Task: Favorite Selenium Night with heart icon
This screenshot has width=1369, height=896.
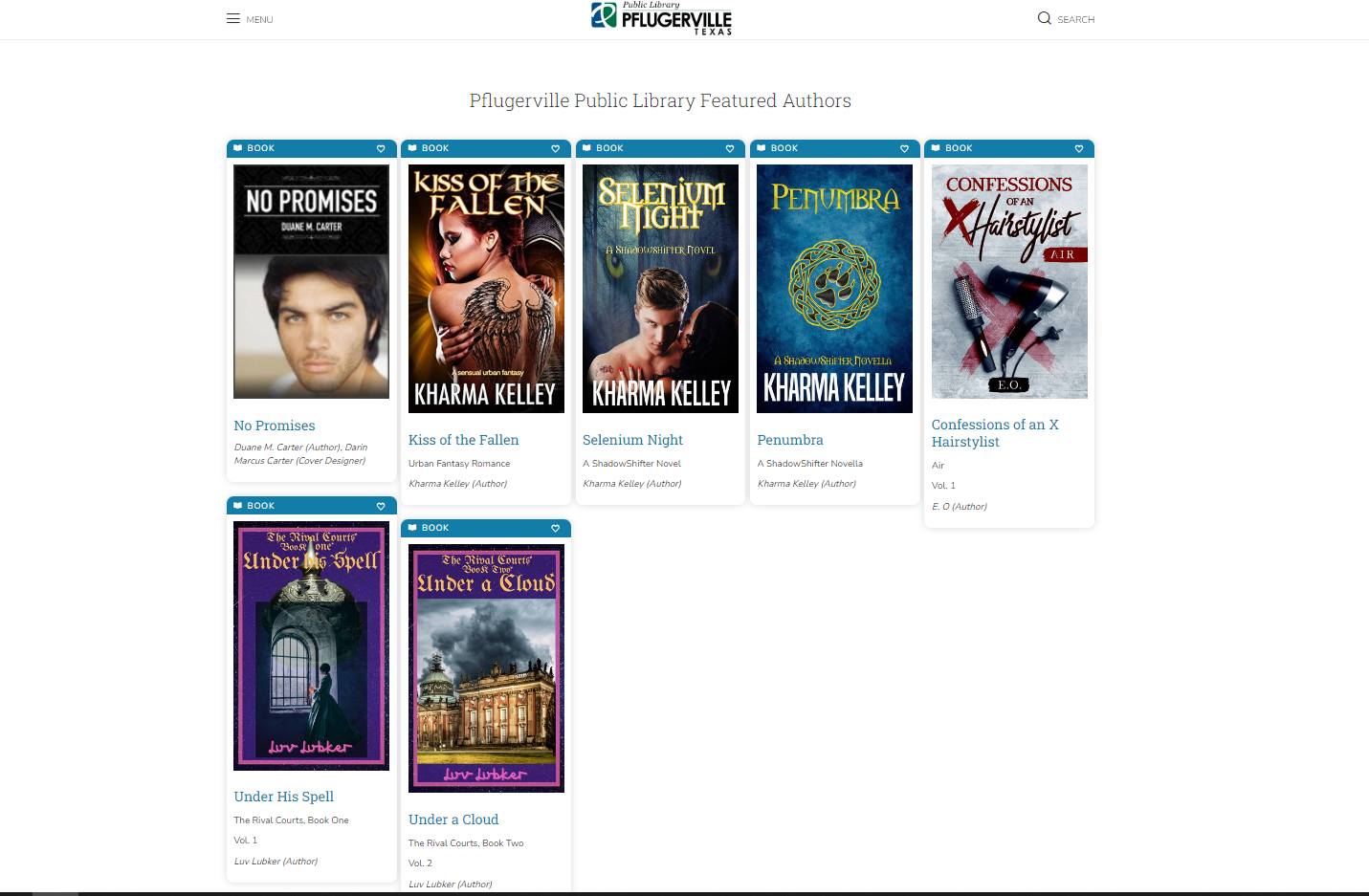Action: pos(730,148)
